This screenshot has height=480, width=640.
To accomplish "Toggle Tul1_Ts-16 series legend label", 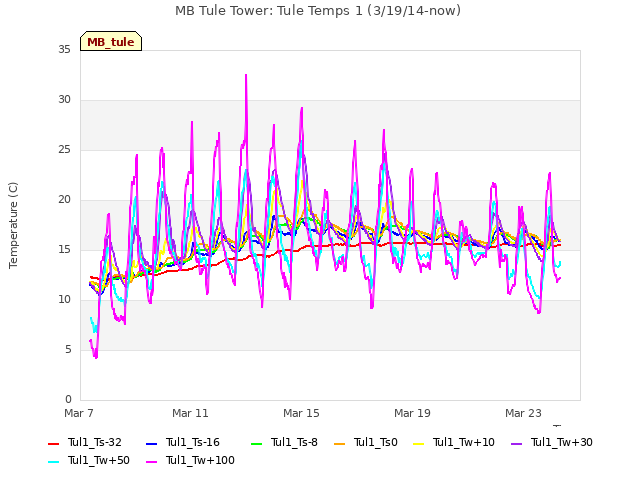I will [193, 442].
